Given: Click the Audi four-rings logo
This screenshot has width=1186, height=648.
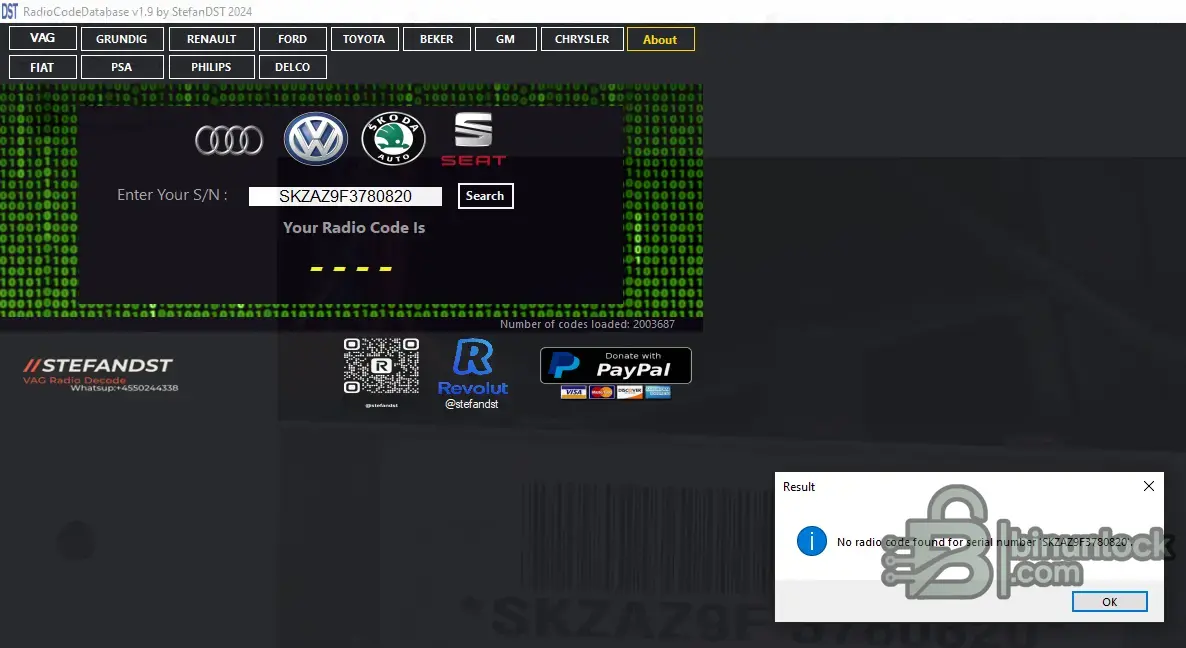Looking at the screenshot, I should (229, 140).
